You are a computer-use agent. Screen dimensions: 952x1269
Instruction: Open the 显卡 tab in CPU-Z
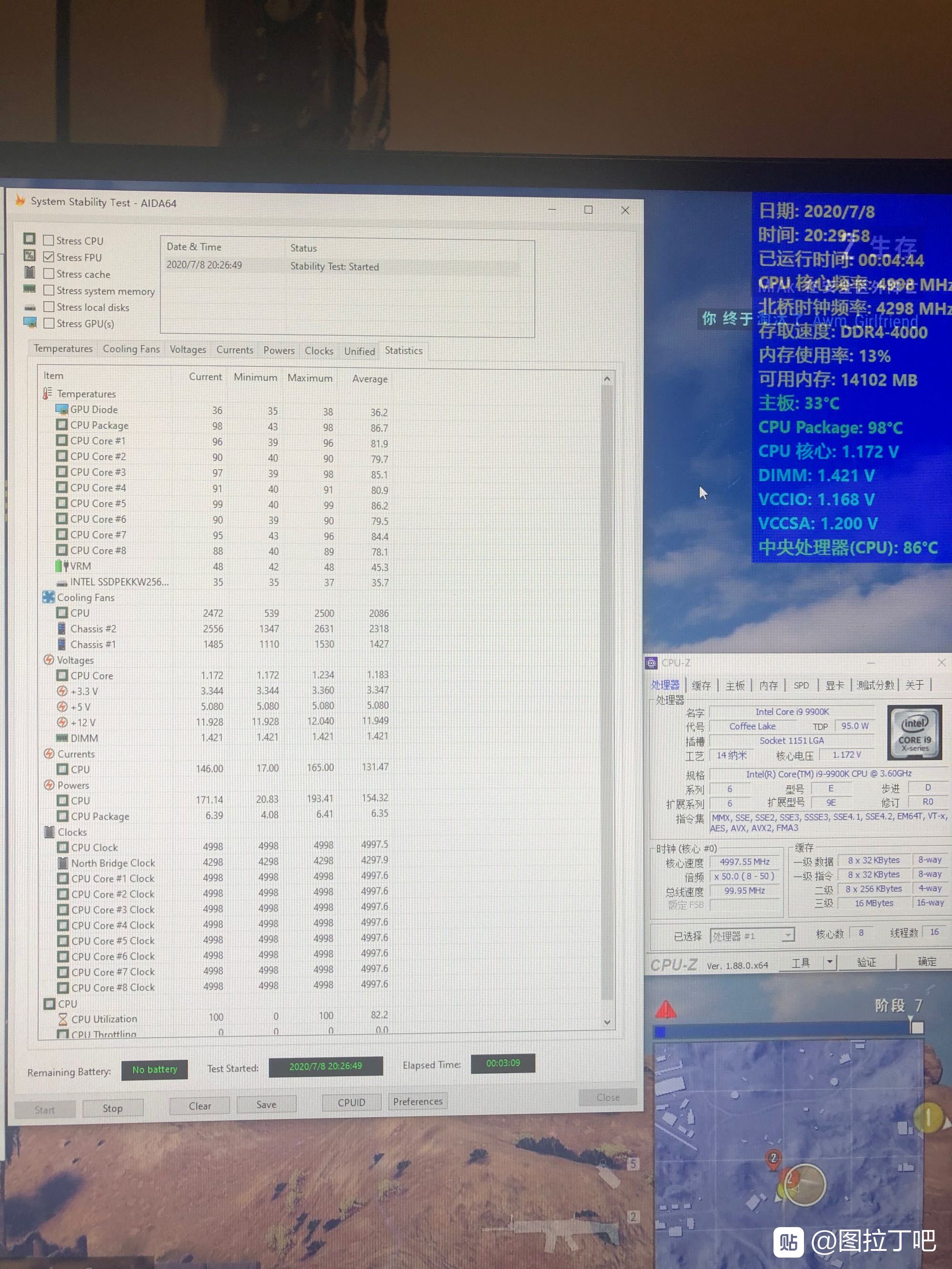(x=835, y=685)
